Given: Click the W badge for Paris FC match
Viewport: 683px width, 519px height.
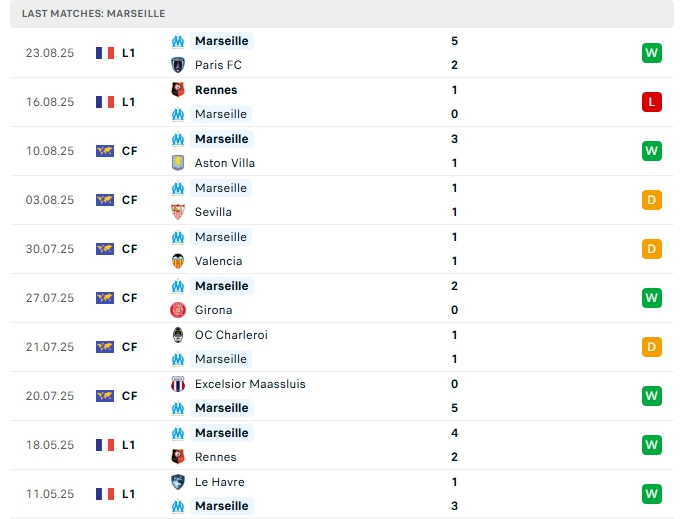Looking at the screenshot, I should click(652, 53).
